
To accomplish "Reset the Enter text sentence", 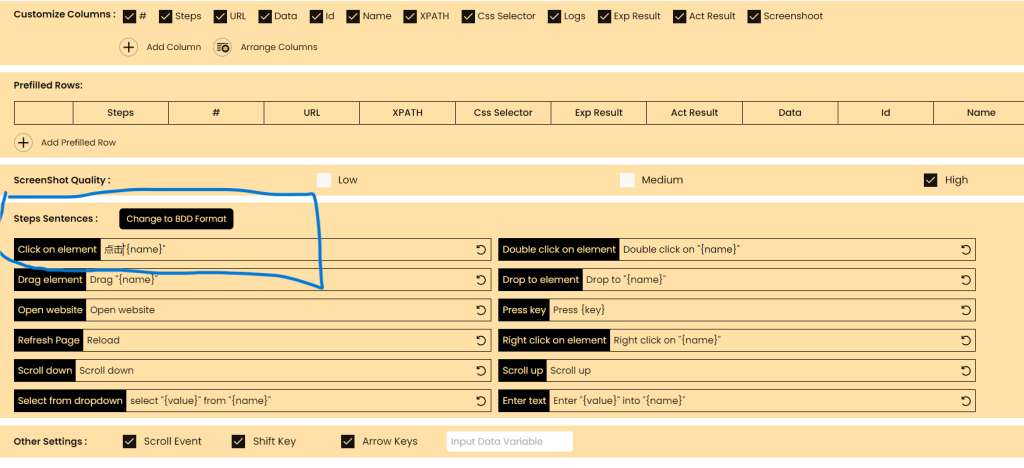I will 966,401.
